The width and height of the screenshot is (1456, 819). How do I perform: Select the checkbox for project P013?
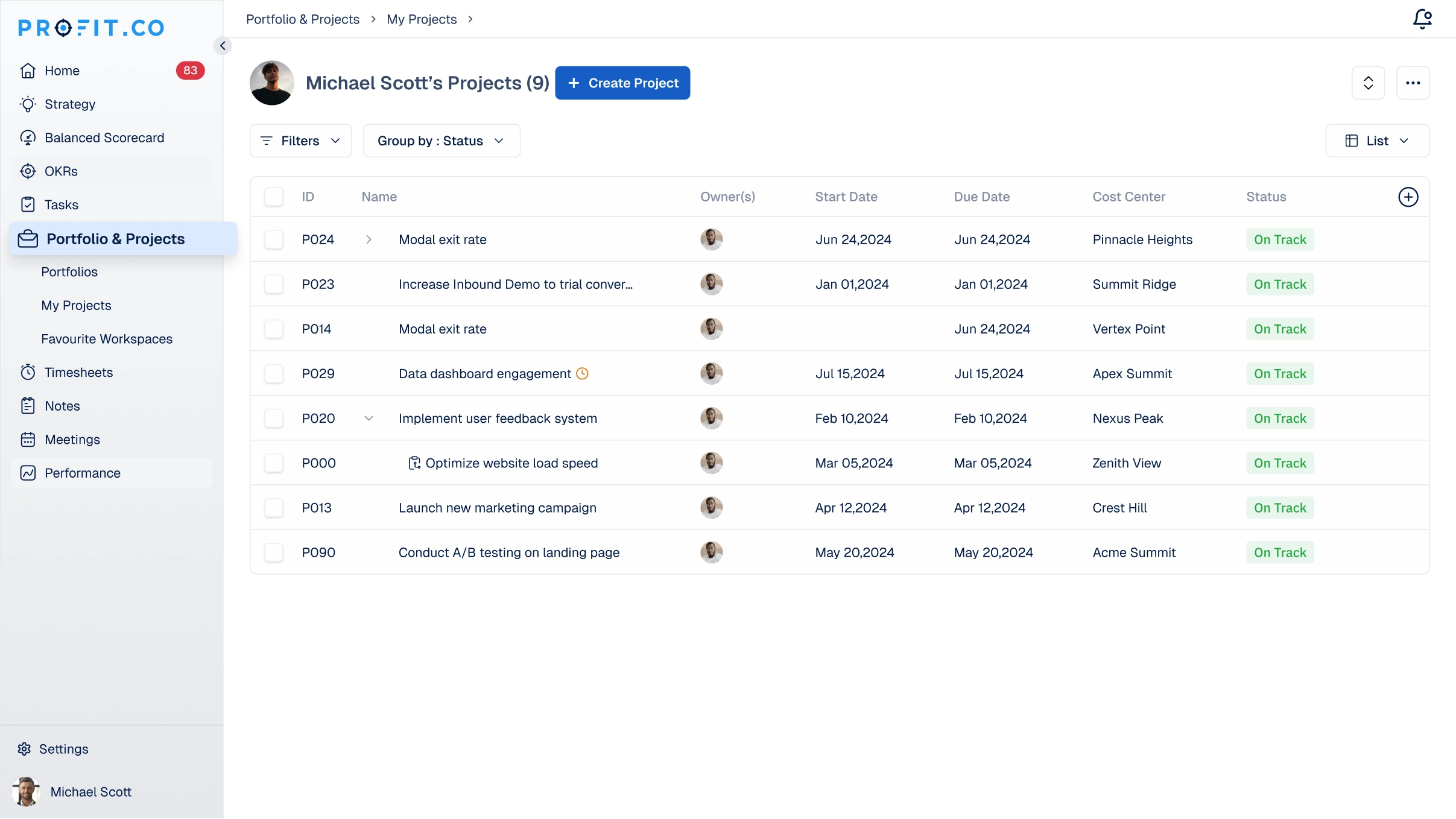pos(274,508)
